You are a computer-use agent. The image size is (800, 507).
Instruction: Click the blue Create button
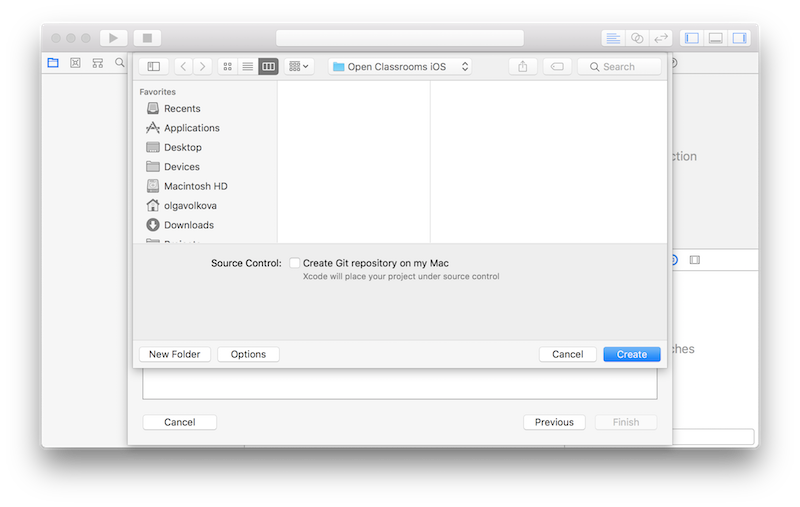632,354
